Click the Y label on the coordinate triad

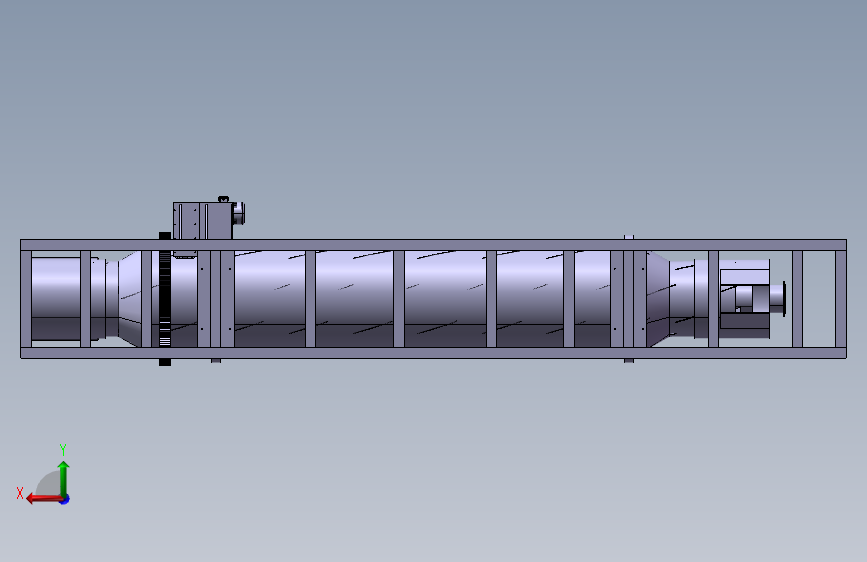[63, 449]
